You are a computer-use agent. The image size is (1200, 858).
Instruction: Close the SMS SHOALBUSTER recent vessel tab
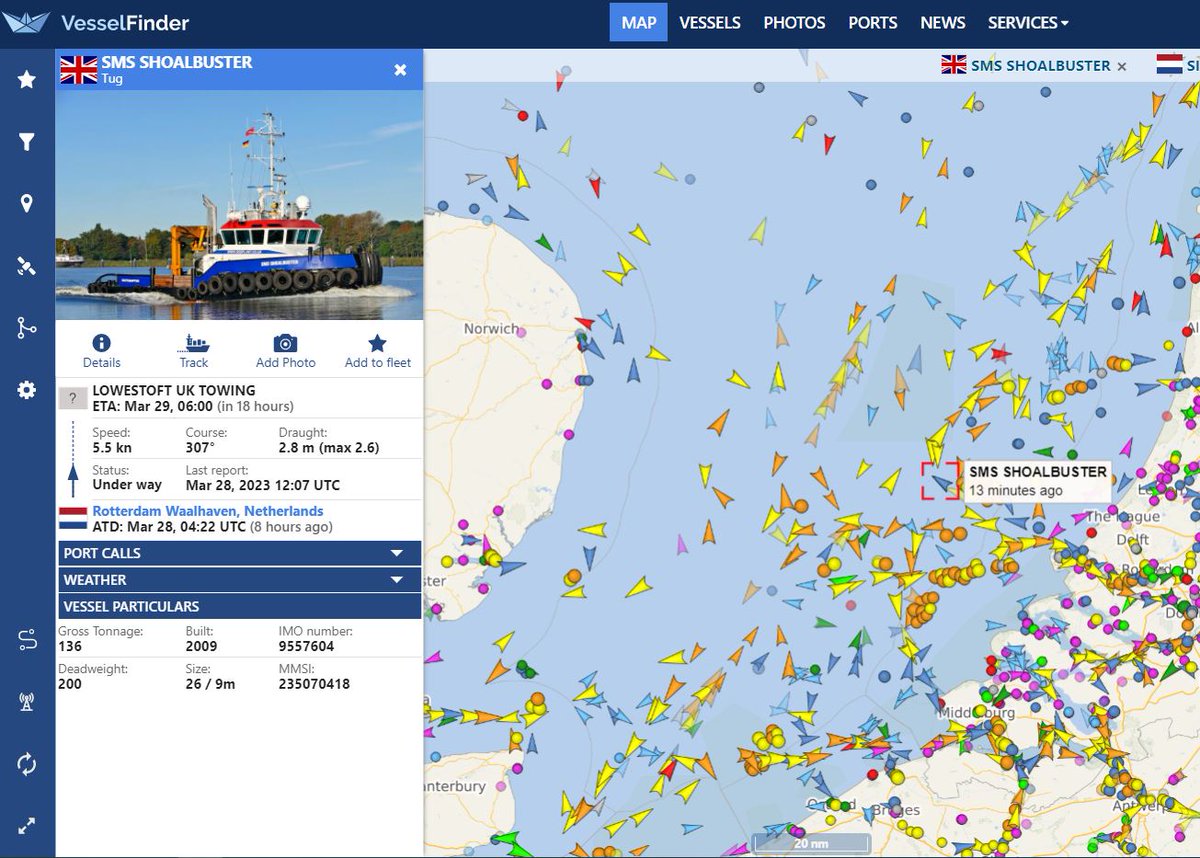1122,66
